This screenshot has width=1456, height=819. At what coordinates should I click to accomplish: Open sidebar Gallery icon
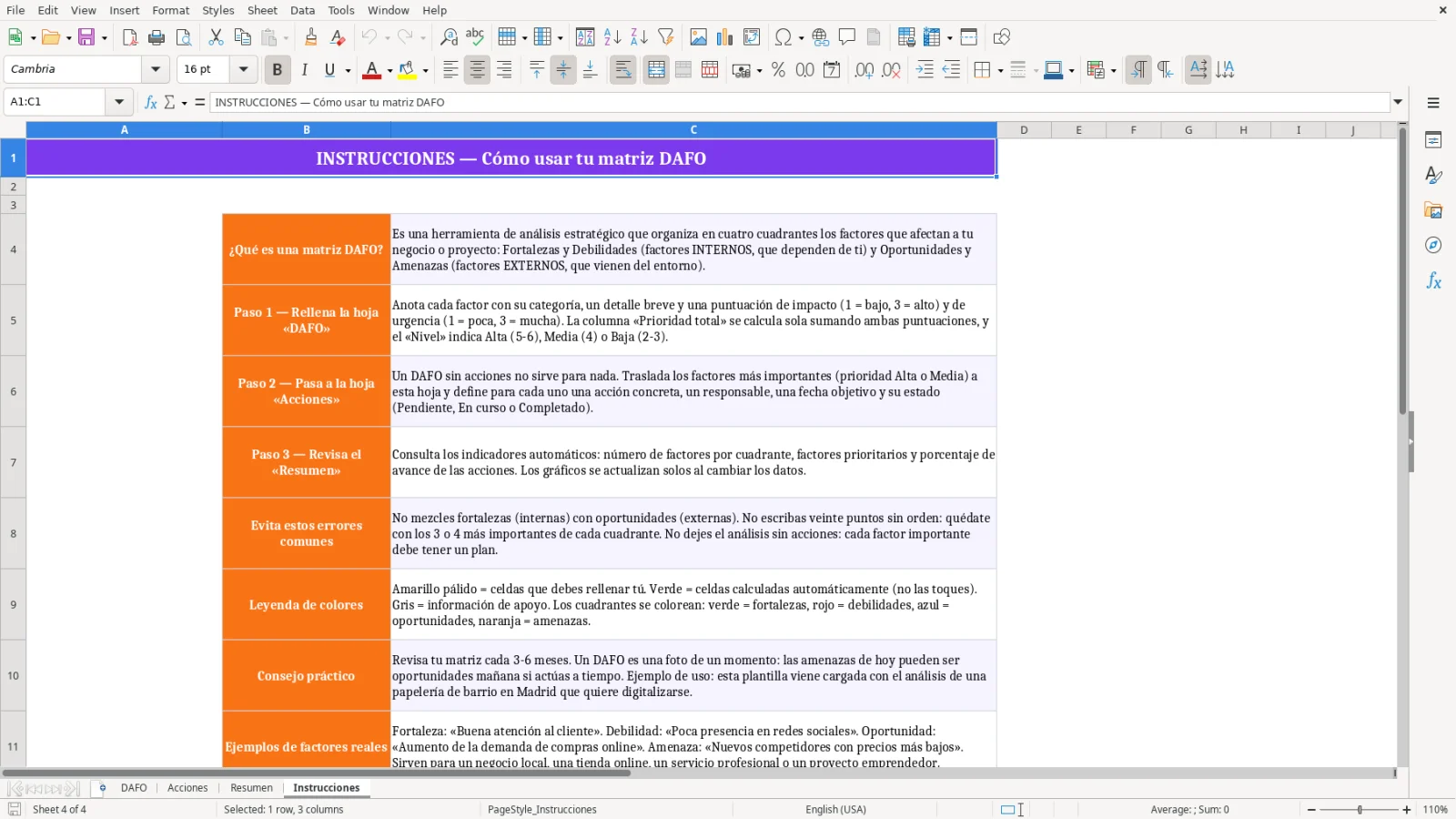click(1433, 210)
